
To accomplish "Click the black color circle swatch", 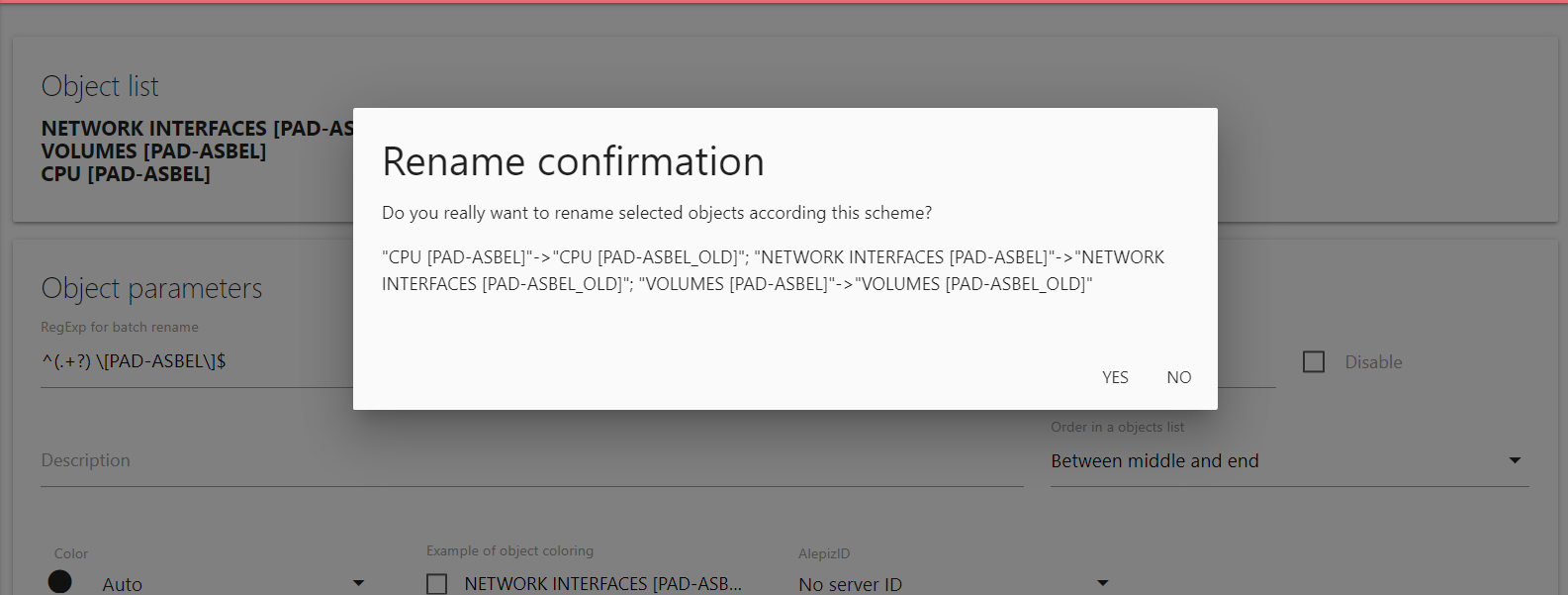I will [60, 582].
